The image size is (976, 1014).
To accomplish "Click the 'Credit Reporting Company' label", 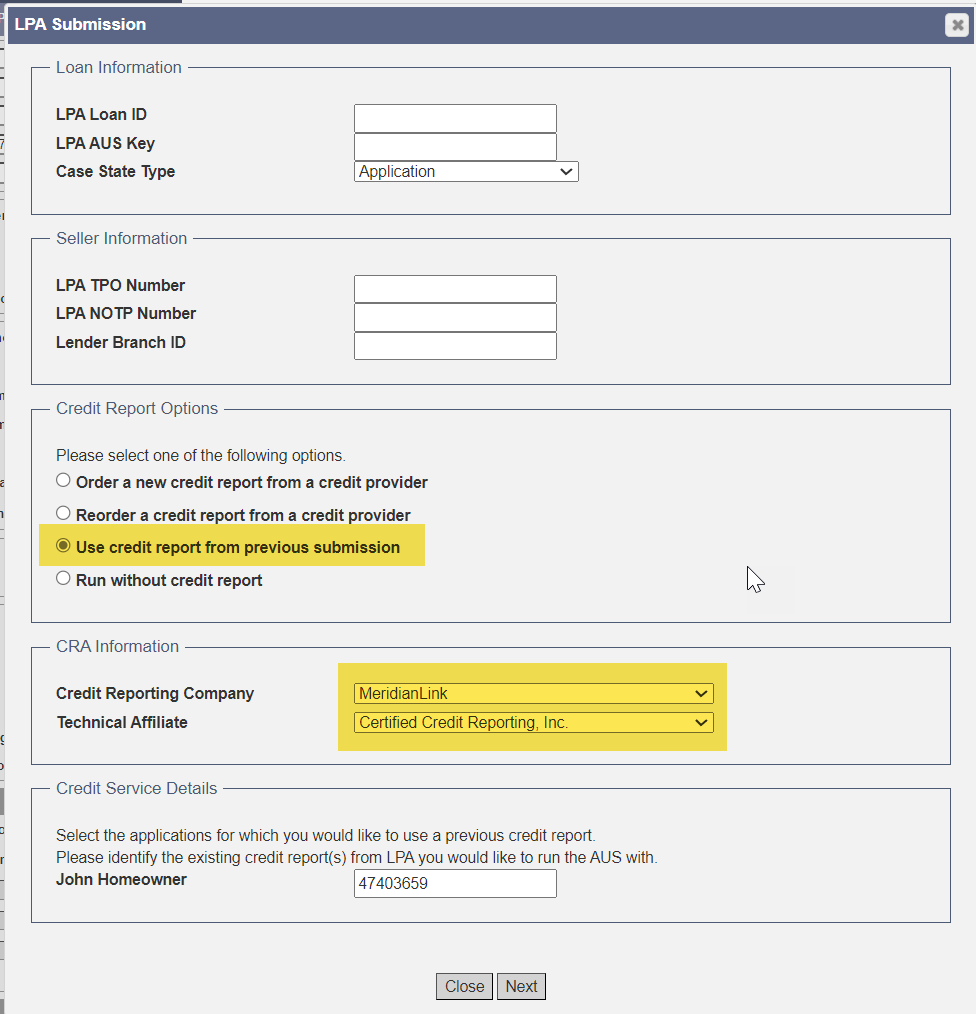I will click(x=155, y=693).
